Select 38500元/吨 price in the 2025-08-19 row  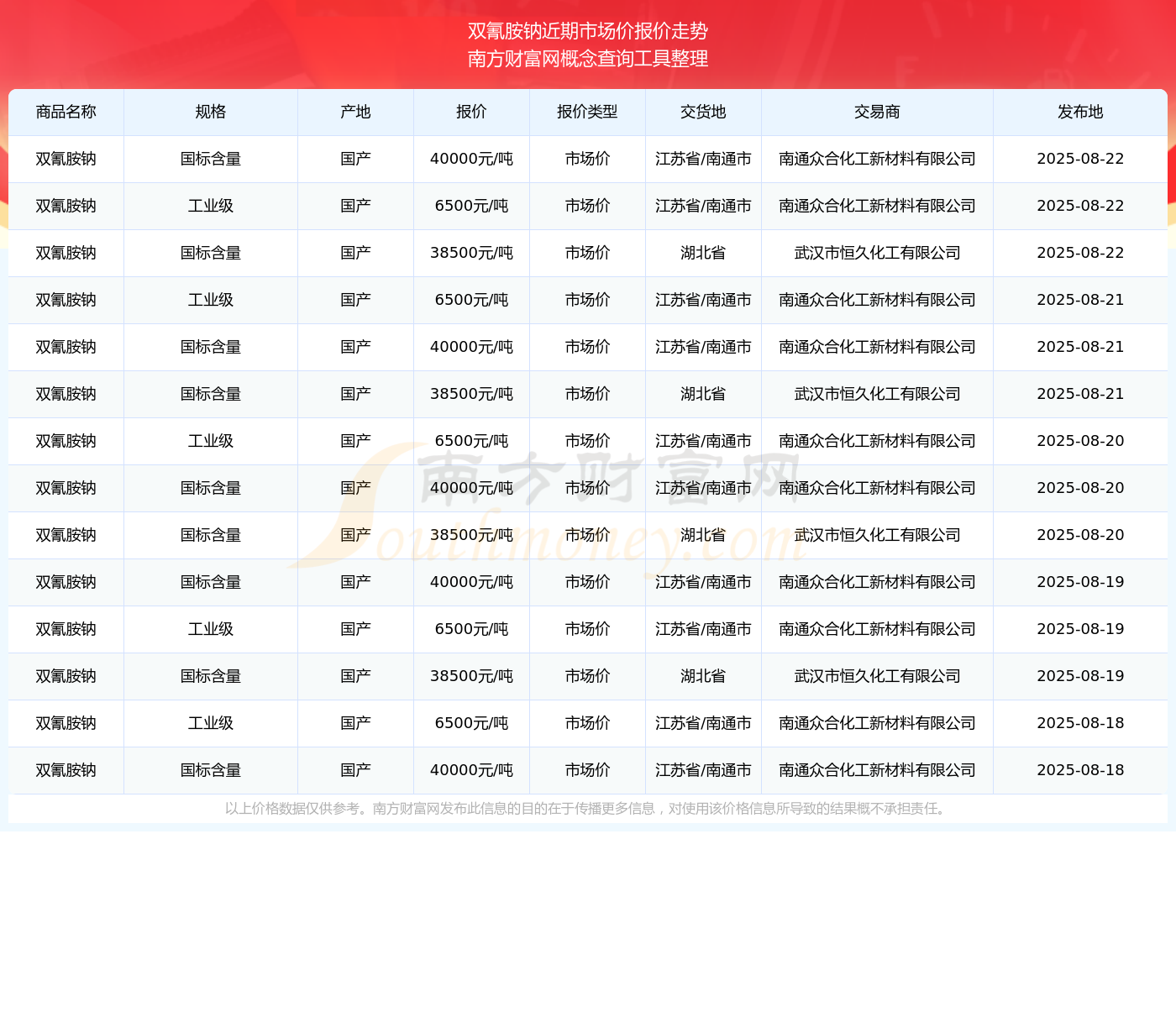[471, 676]
